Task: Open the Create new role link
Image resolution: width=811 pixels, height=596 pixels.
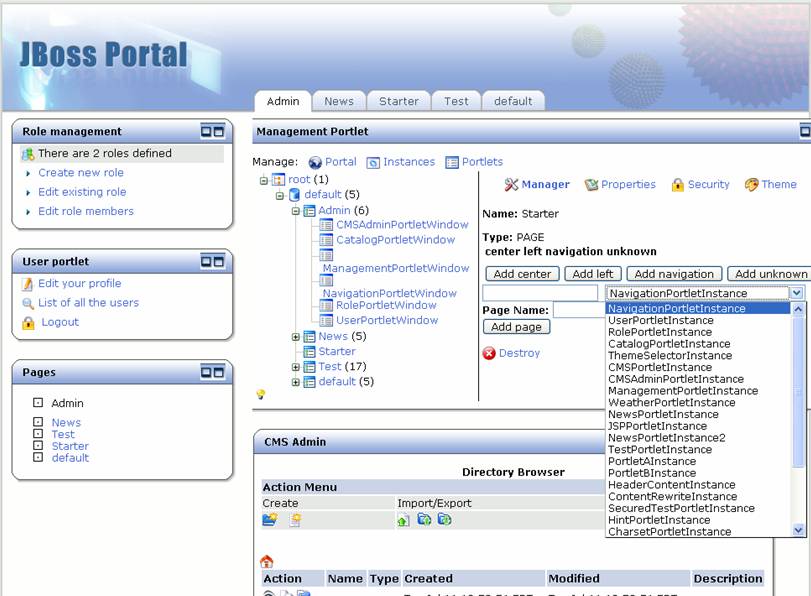Action: coord(81,173)
